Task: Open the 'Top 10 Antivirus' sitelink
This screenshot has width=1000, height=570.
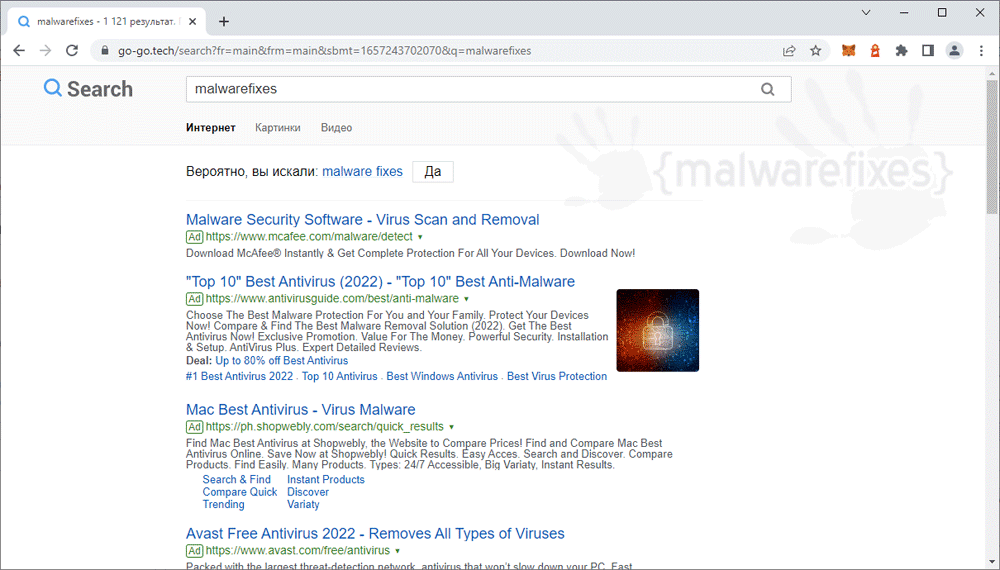Action: (x=339, y=376)
